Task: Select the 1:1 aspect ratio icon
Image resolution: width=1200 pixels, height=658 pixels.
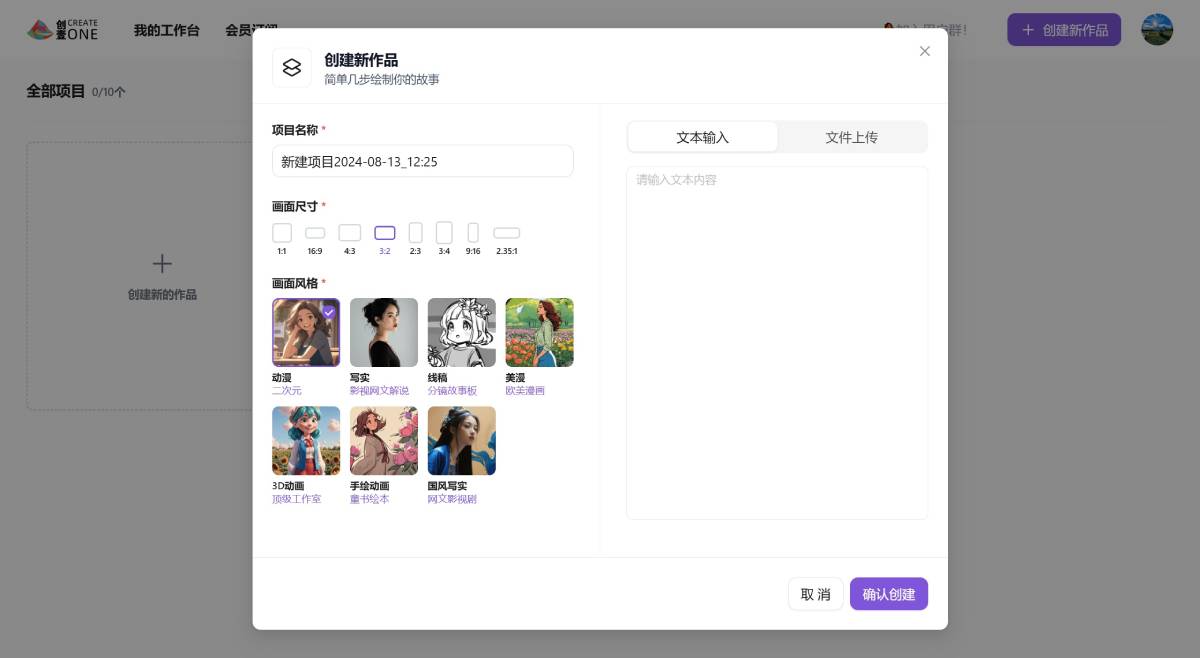Action: [282, 233]
